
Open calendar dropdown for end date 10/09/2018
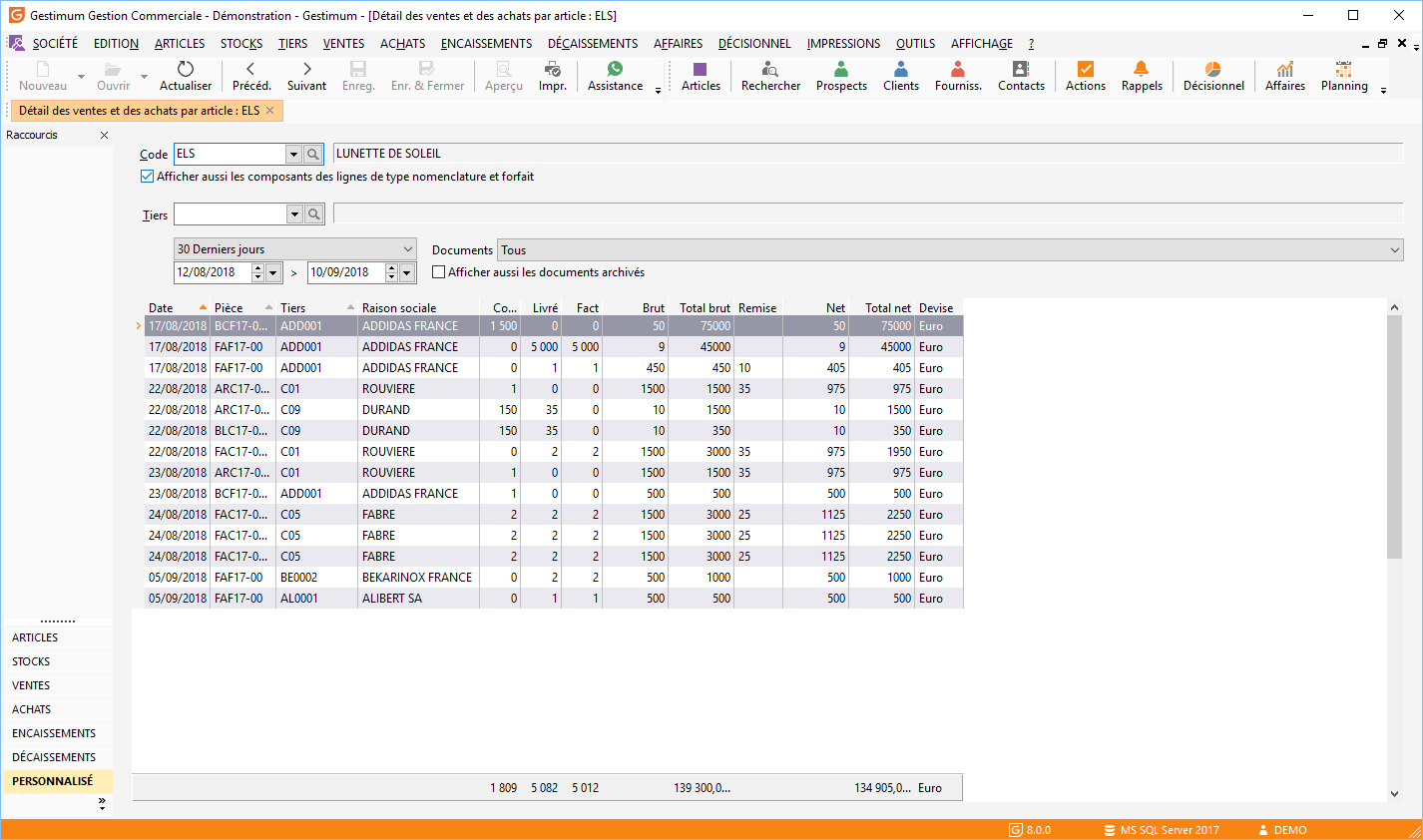tap(406, 272)
